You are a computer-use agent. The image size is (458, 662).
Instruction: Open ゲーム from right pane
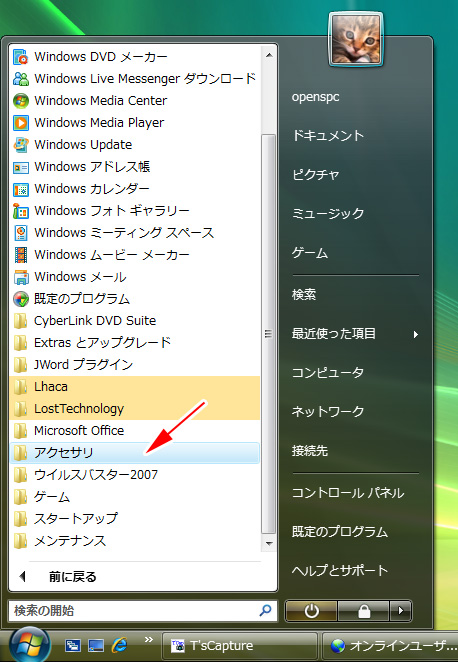(310, 253)
